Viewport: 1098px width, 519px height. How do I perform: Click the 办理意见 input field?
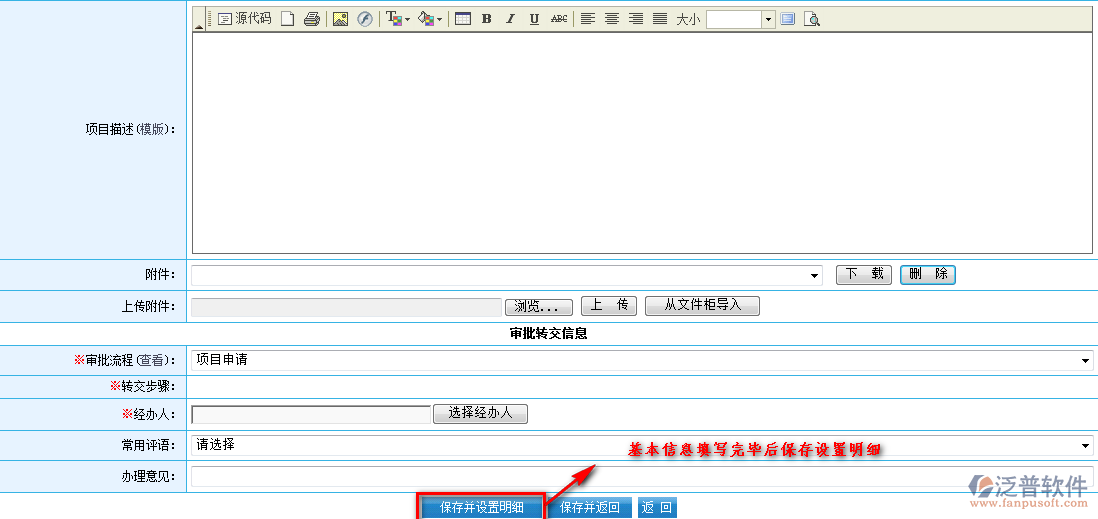tap(642, 476)
